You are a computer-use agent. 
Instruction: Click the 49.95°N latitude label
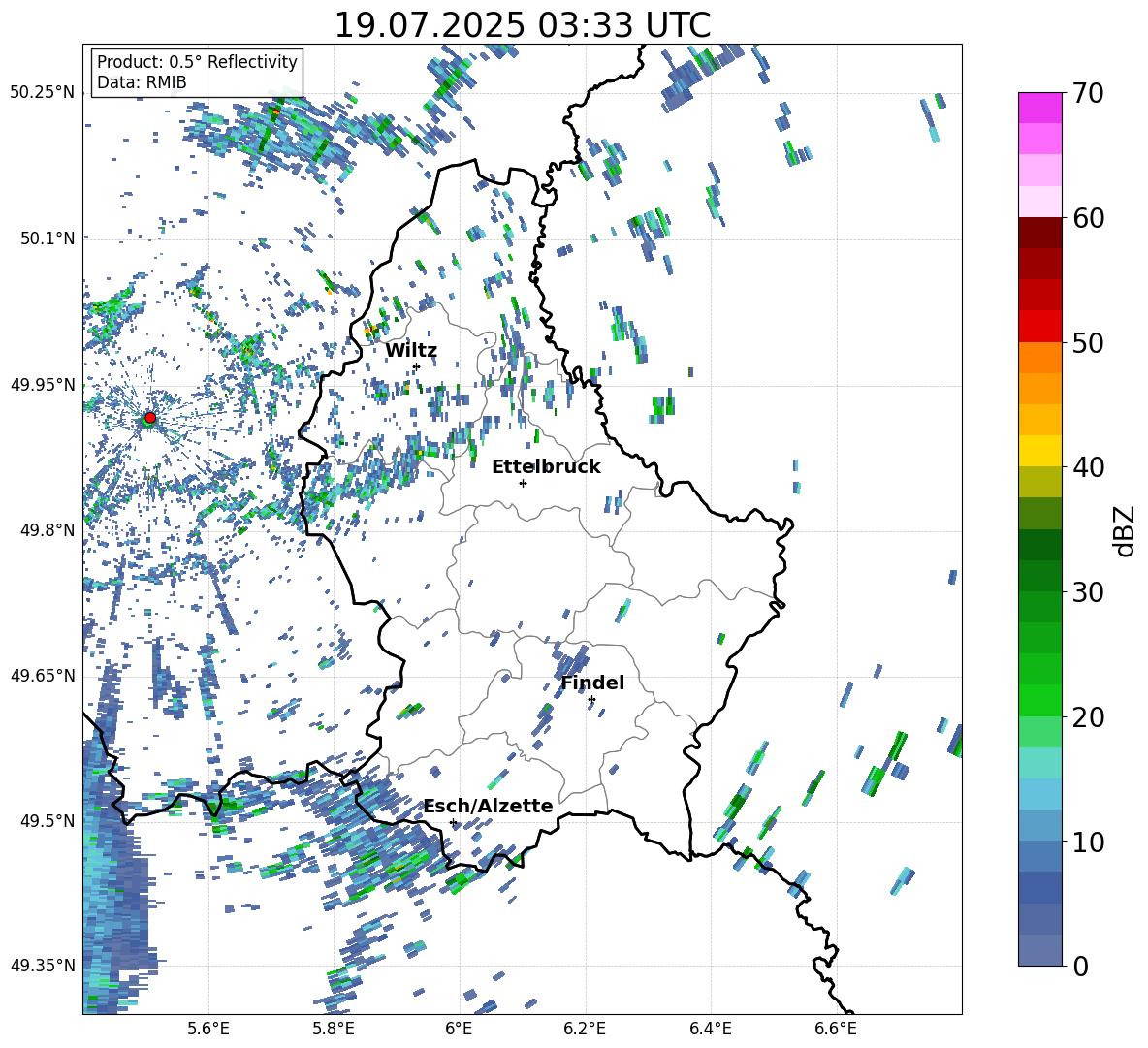point(43,385)
